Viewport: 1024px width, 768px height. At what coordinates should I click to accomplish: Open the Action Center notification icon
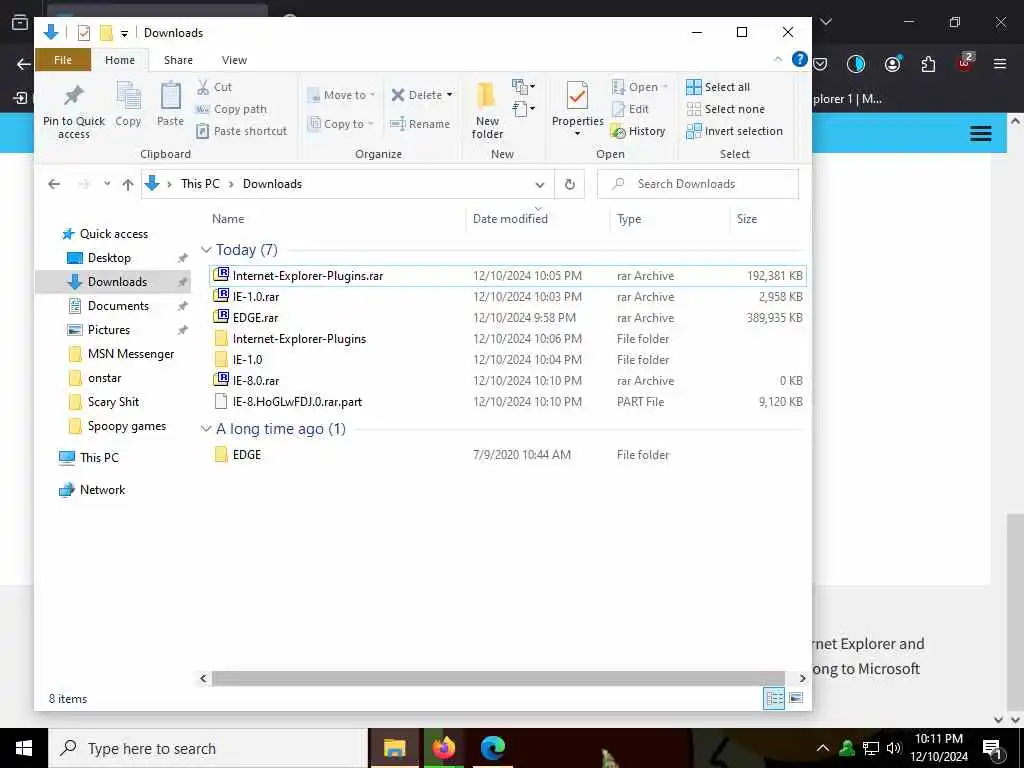click(x=992, y=748)
